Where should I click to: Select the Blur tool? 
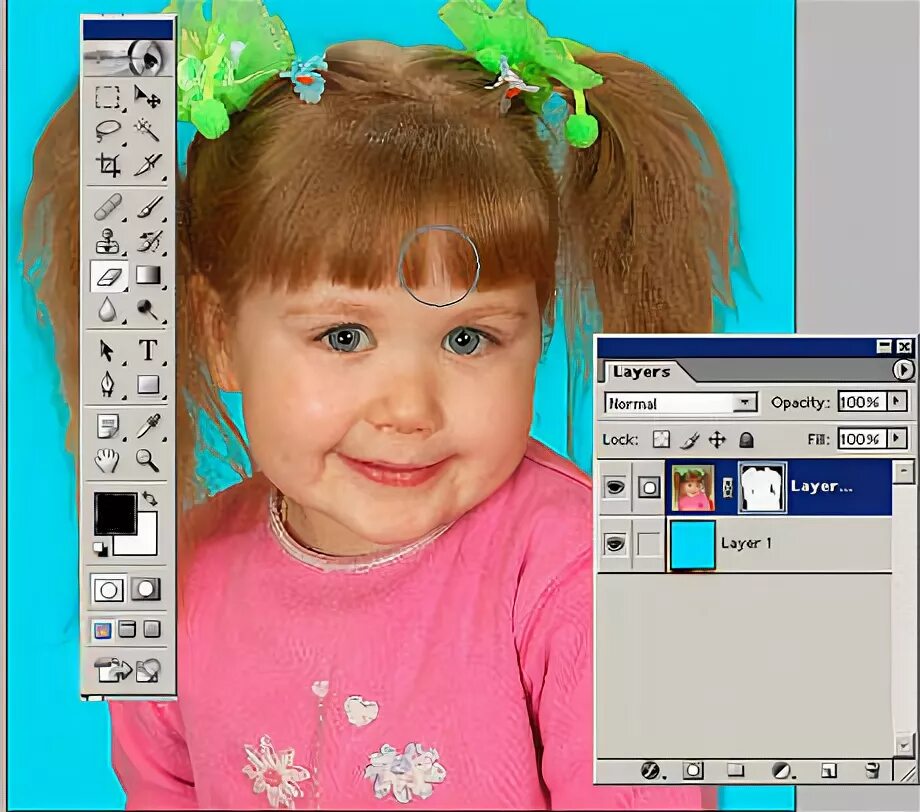108,309
